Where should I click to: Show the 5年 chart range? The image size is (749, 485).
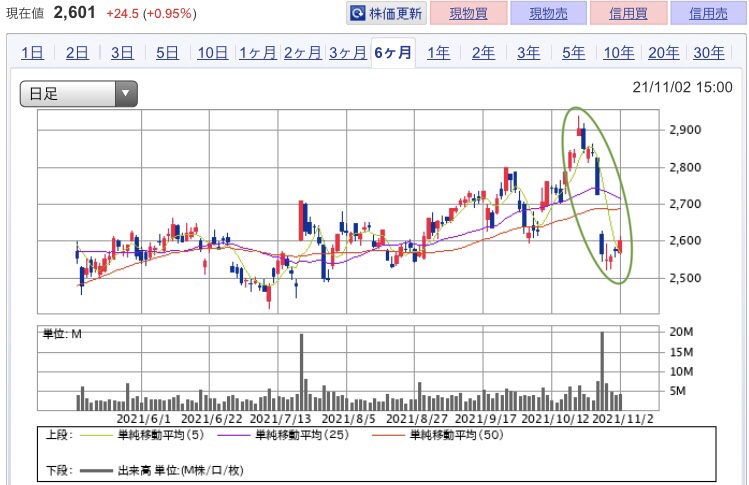pos(573,53)
